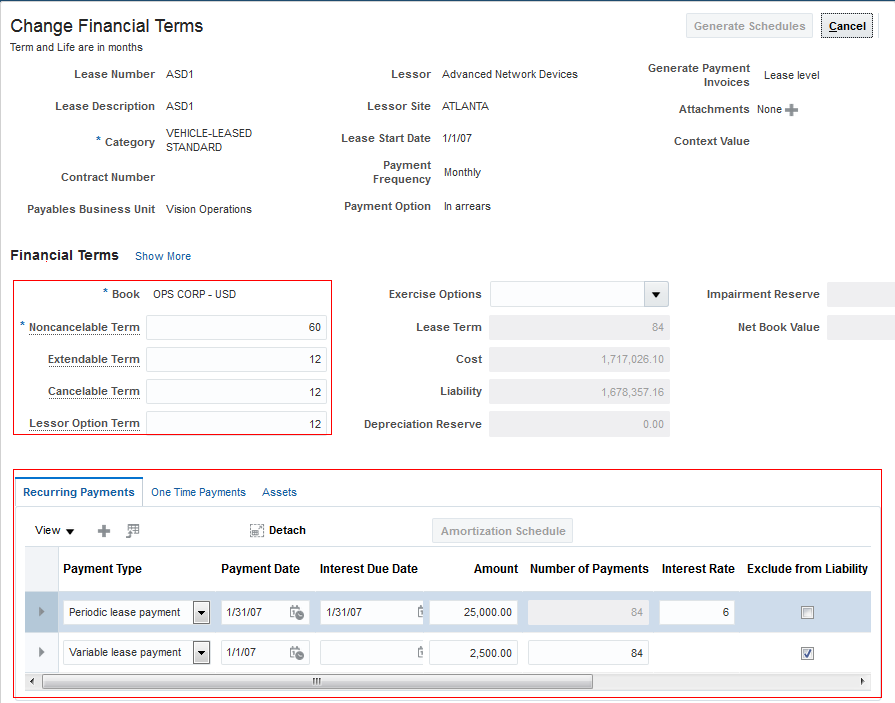Open calendar for the 1/1/07 payment date
This screenshot has width=895, height=703.
(x=297, y=653)
